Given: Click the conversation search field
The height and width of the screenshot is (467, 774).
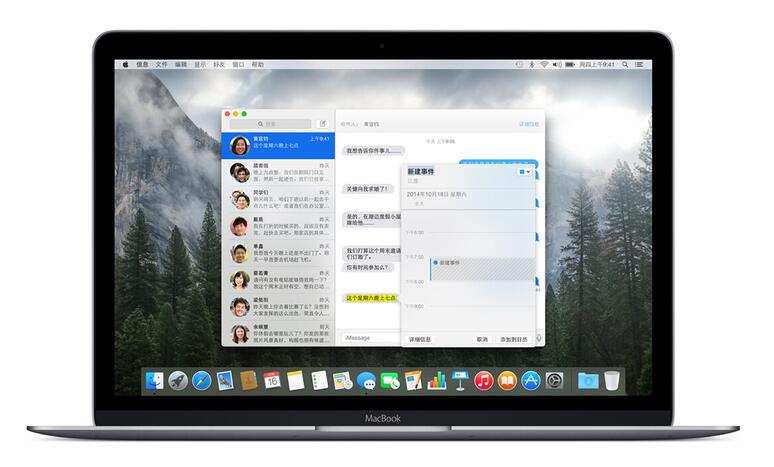Looking at the screenshot, I should coord(271,123).
